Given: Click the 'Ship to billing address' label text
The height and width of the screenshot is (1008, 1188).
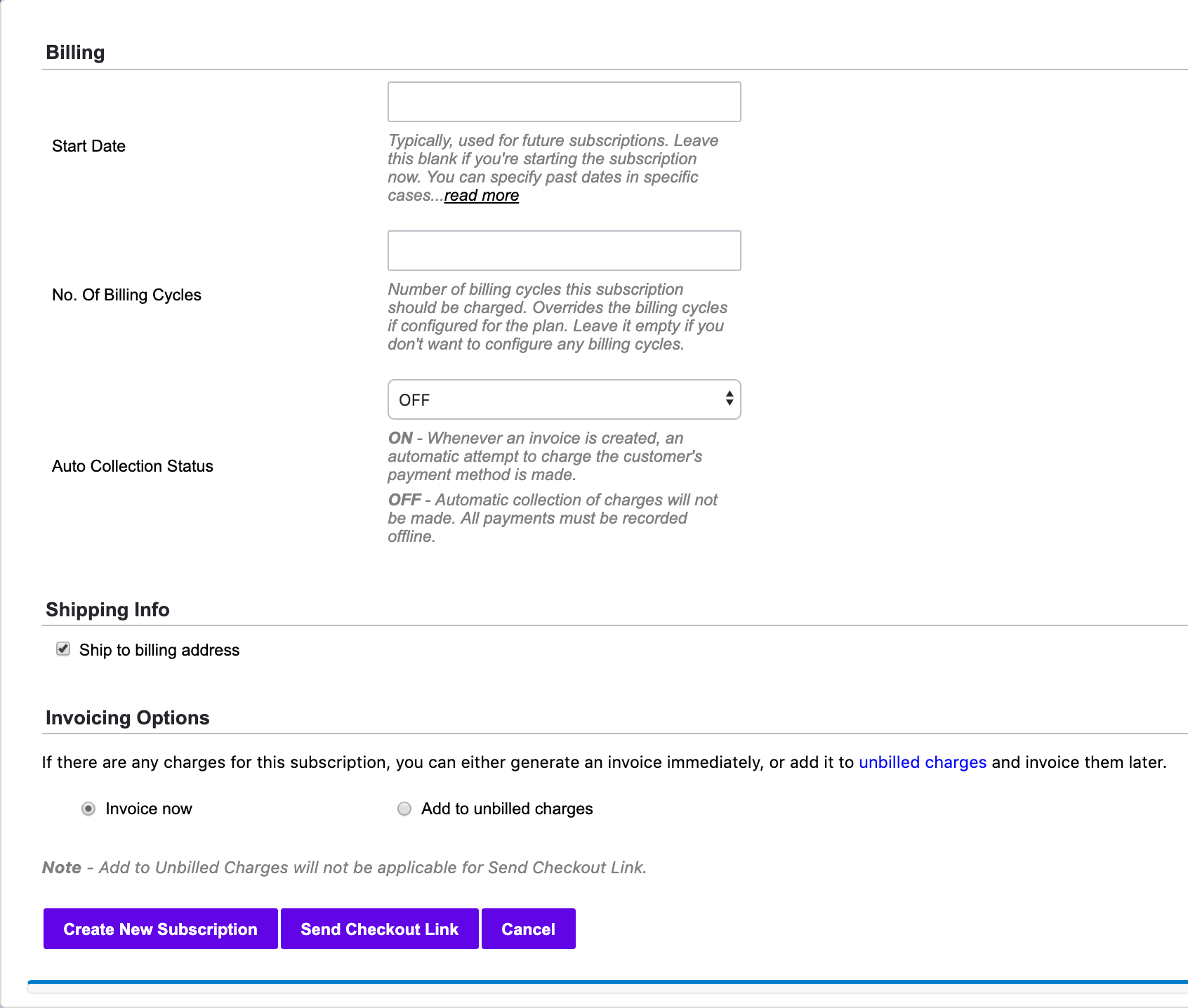Looking at the screenshot, I should pos(159,650).
